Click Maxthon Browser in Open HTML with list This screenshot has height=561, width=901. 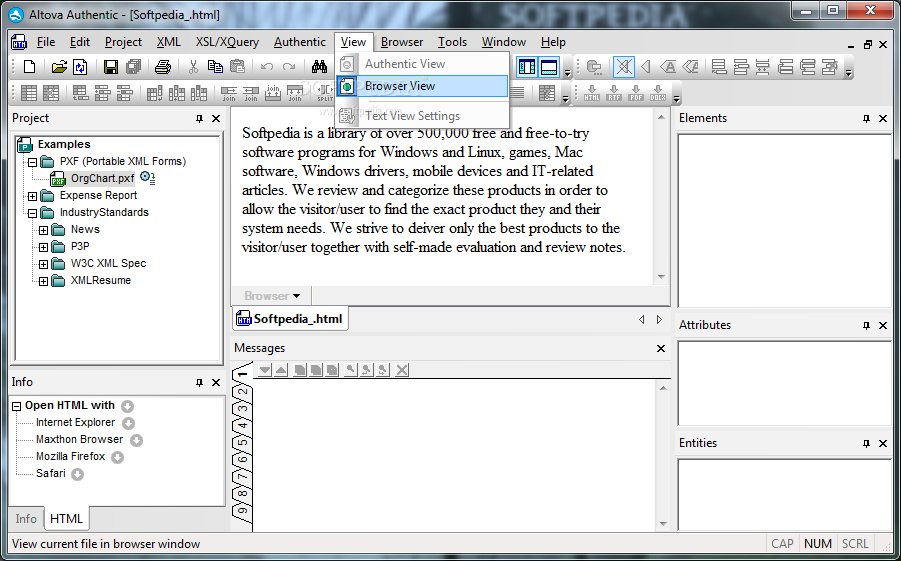[x=79, y=439]
